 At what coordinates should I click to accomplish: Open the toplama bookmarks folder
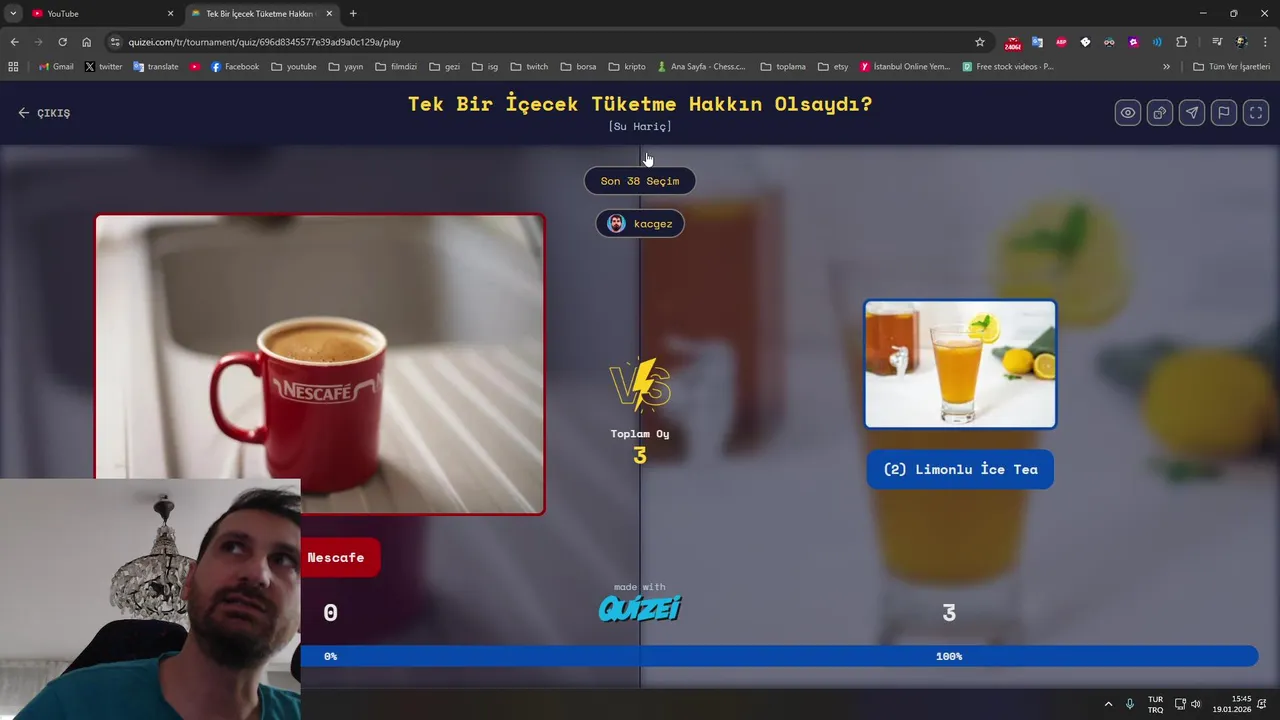coord(782,67)
